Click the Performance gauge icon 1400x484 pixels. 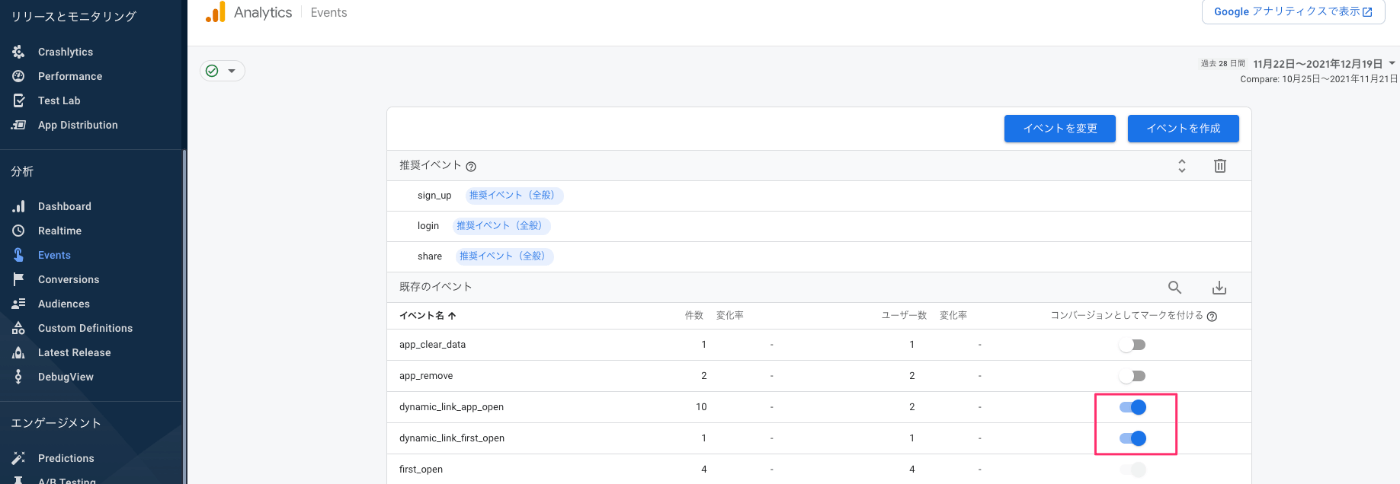tap(18, 76)
